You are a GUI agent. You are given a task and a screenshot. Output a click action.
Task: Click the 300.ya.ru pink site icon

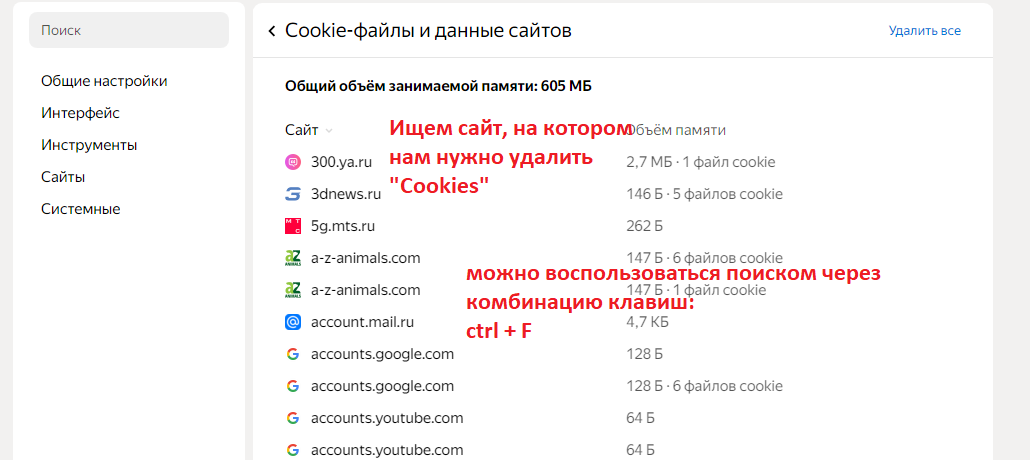[293, 162]
